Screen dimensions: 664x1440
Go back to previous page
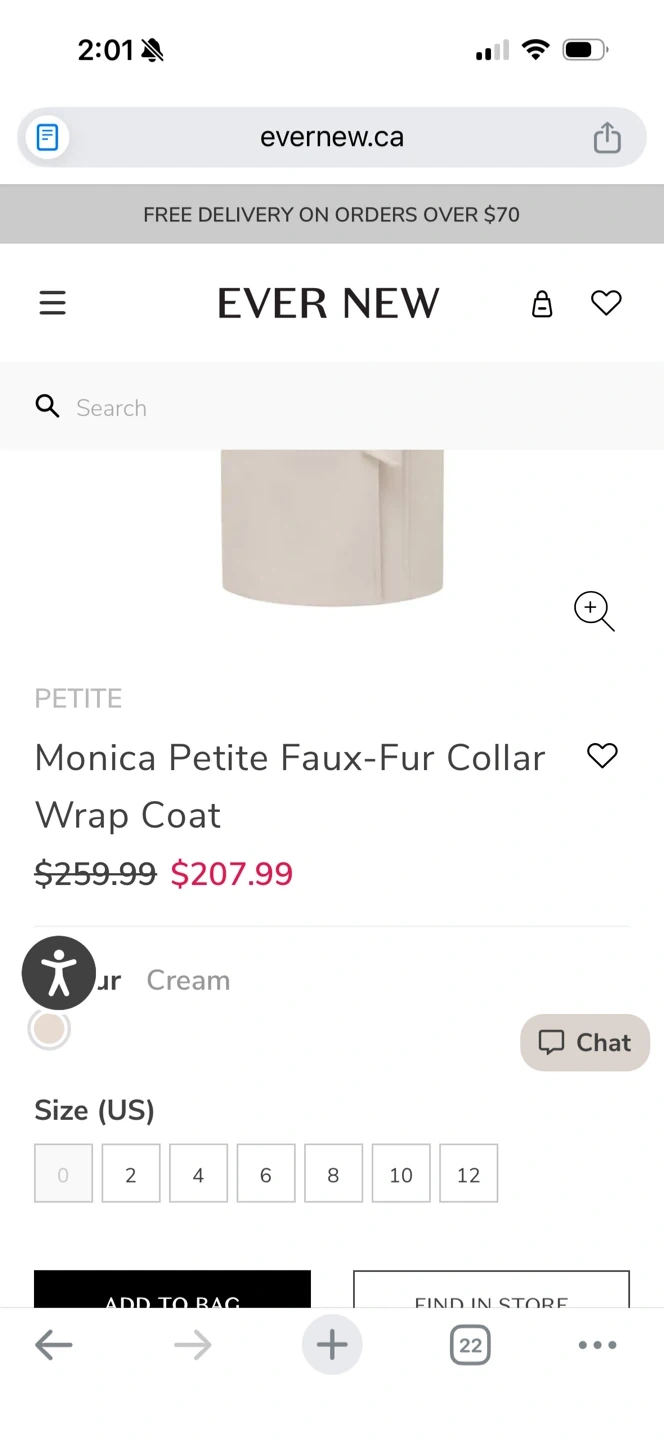pyautogui.click(x=54, y=1345)
